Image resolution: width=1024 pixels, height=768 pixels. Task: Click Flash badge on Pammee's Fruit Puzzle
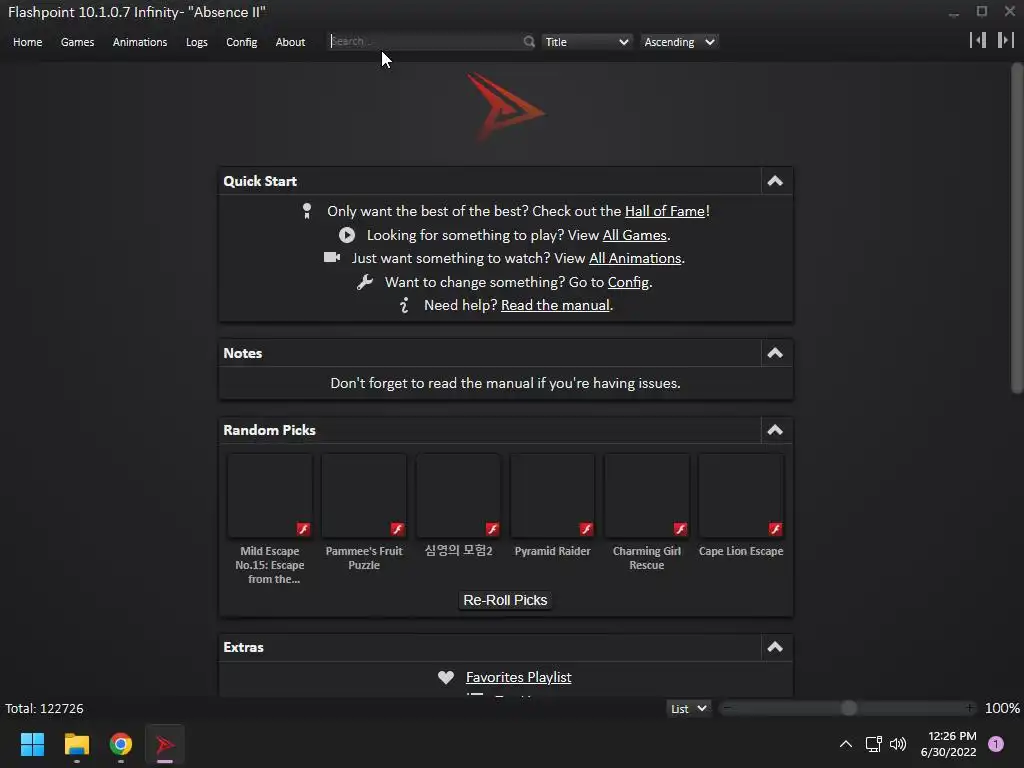point(397,528)
